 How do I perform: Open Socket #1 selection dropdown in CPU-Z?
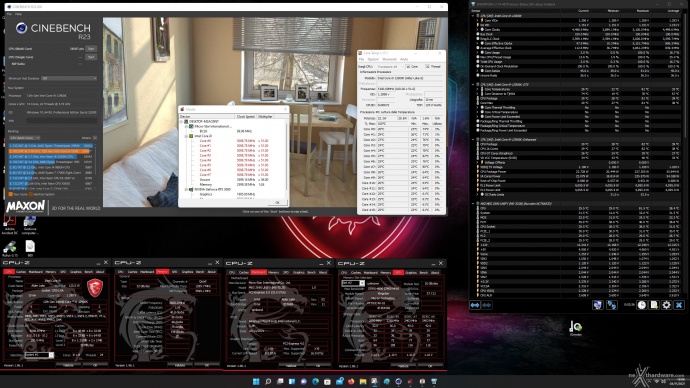pyautogui.click(x=39, y=355)
